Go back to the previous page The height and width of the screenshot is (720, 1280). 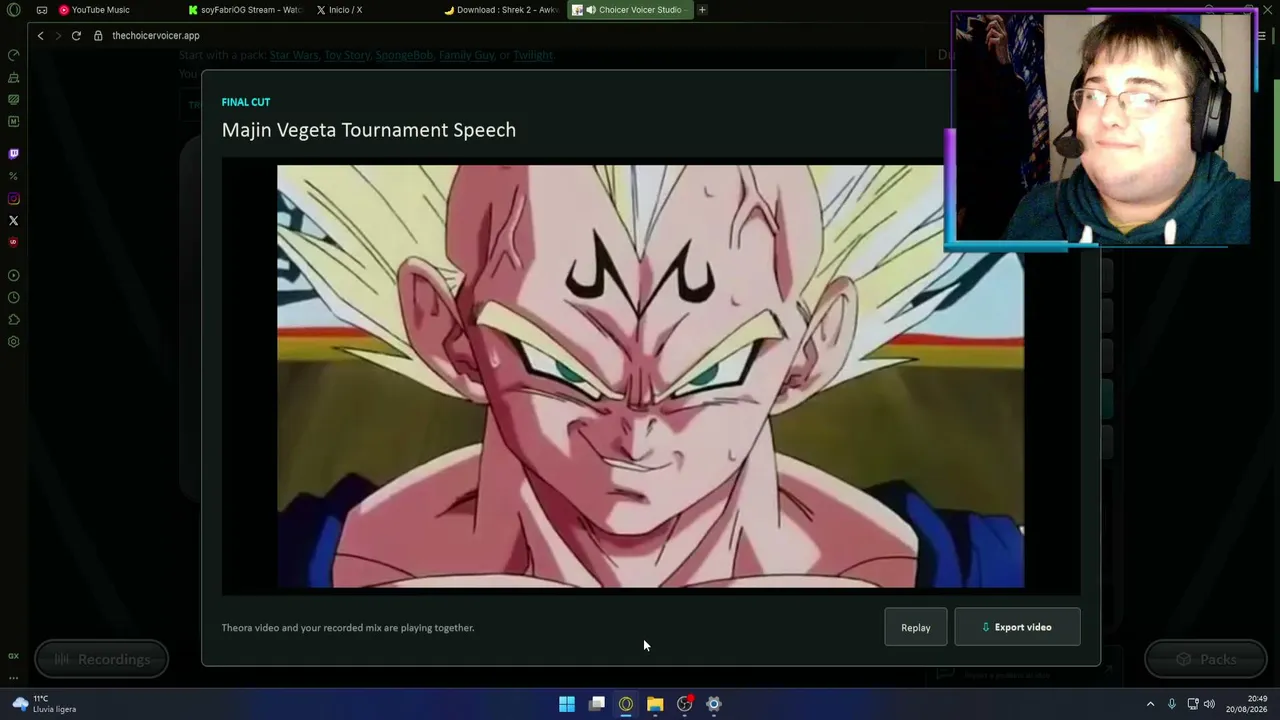40,36
